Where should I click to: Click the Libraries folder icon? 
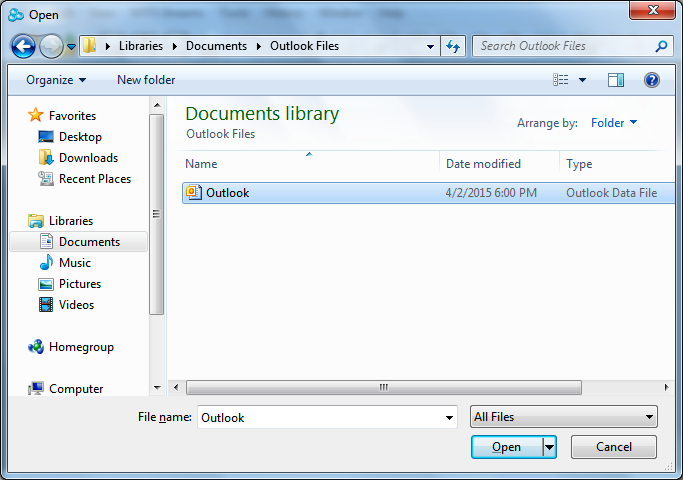pyautogui.click(x=36, y=221)
